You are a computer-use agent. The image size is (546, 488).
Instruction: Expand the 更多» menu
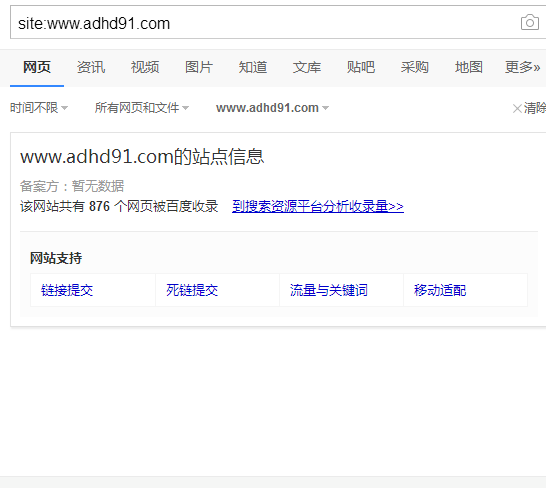point(523,67)
